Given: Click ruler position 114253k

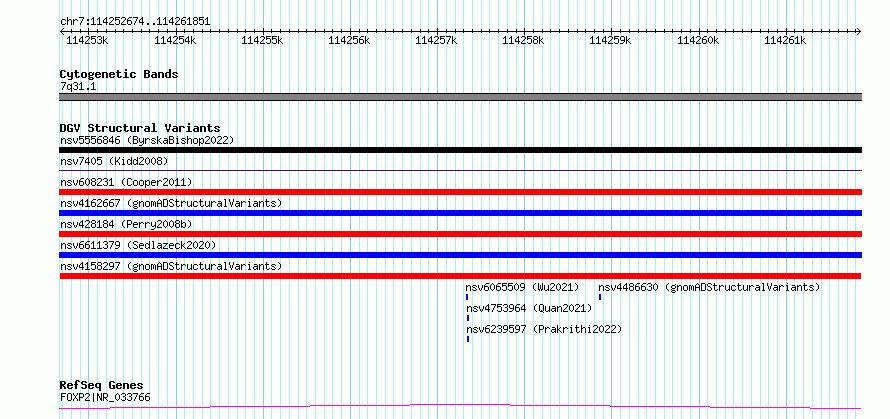Looking at the screenshot, I should (87, 41).
